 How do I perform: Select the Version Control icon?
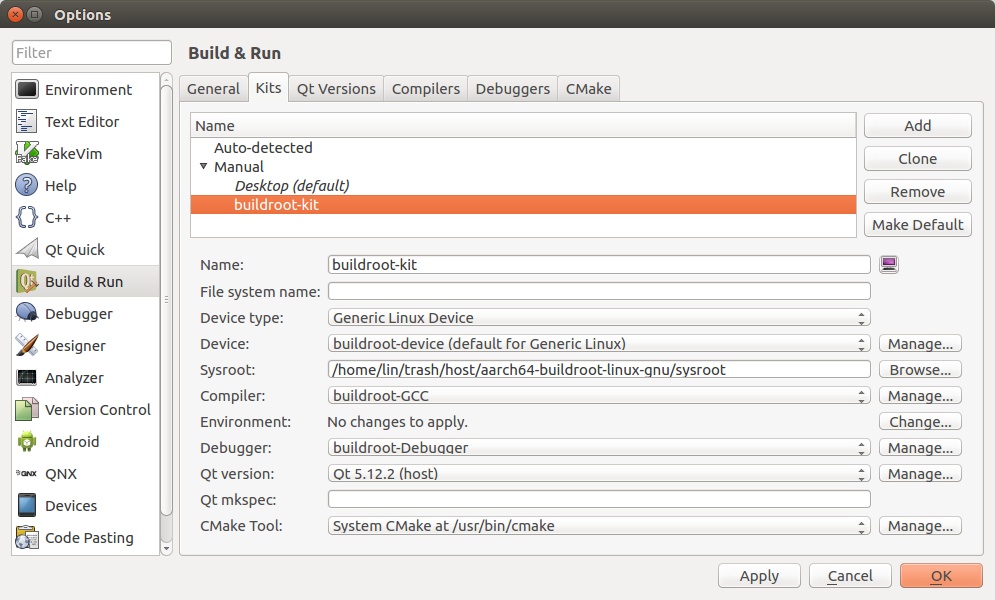[27, 410]
